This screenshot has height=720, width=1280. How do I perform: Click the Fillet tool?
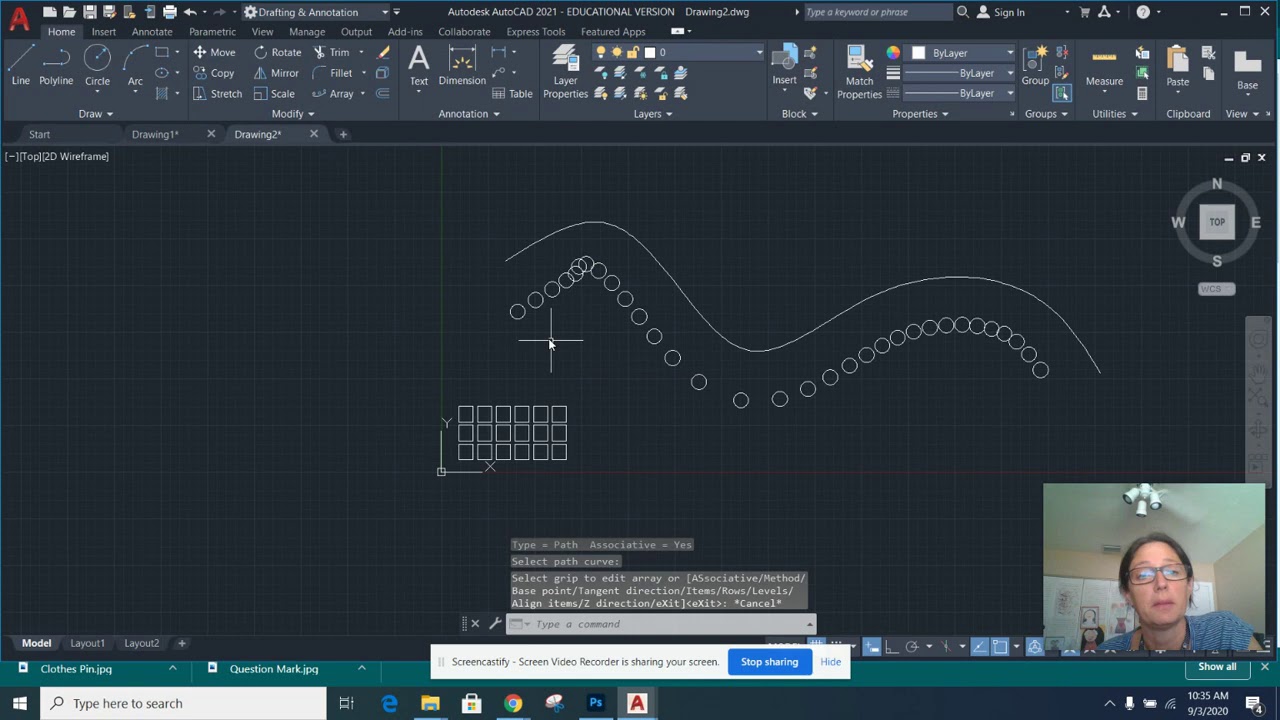[x=332, y=73]
